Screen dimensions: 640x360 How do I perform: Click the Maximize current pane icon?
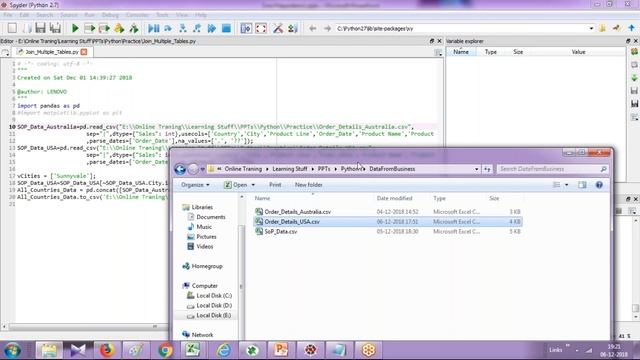point(246,28)
